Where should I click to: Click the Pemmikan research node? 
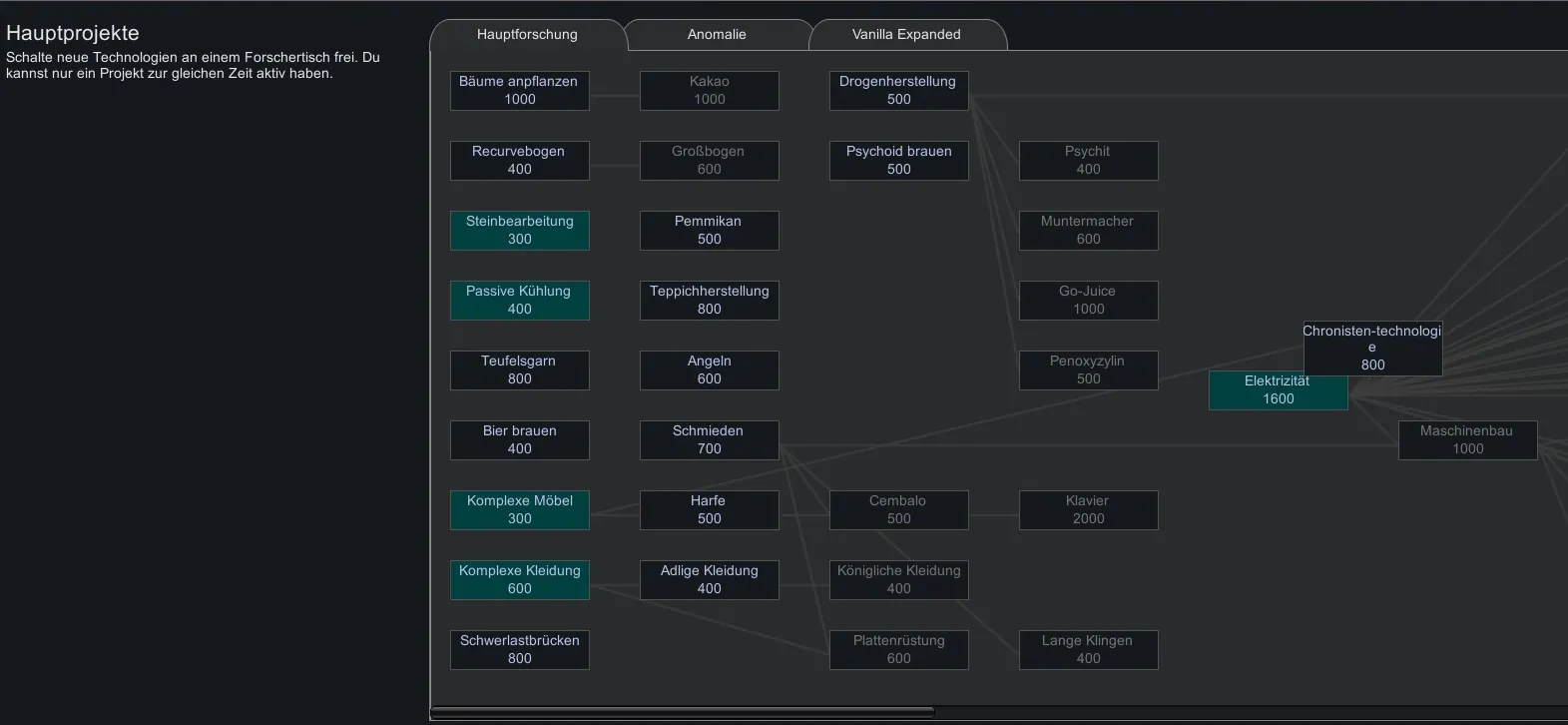pos(709,230)
